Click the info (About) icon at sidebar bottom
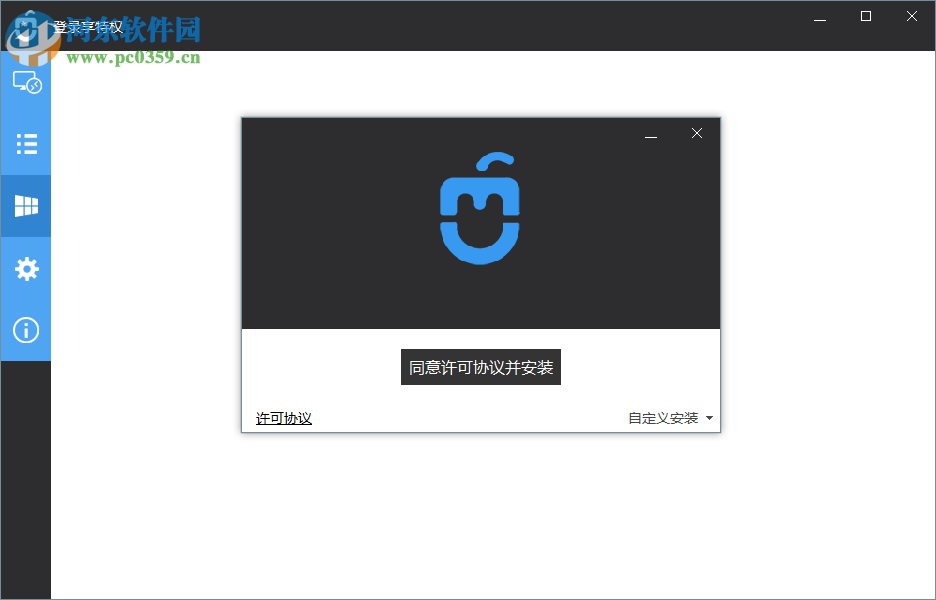Viewport: 936px width, 600px height. tap(25, 330)
